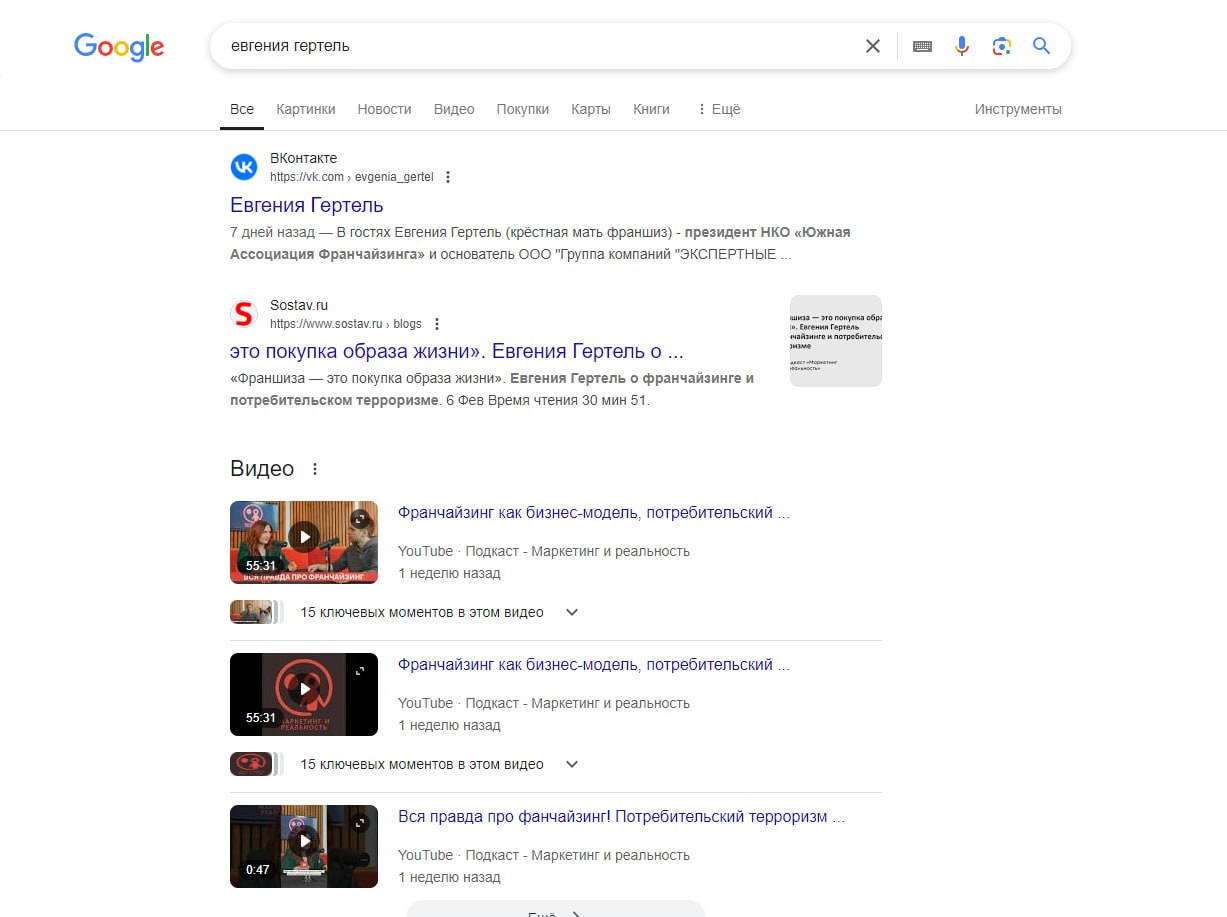Open three-dot menu next to sostav.ru result
Viewport: 1227px width, 917px height.
click(437, 324)
